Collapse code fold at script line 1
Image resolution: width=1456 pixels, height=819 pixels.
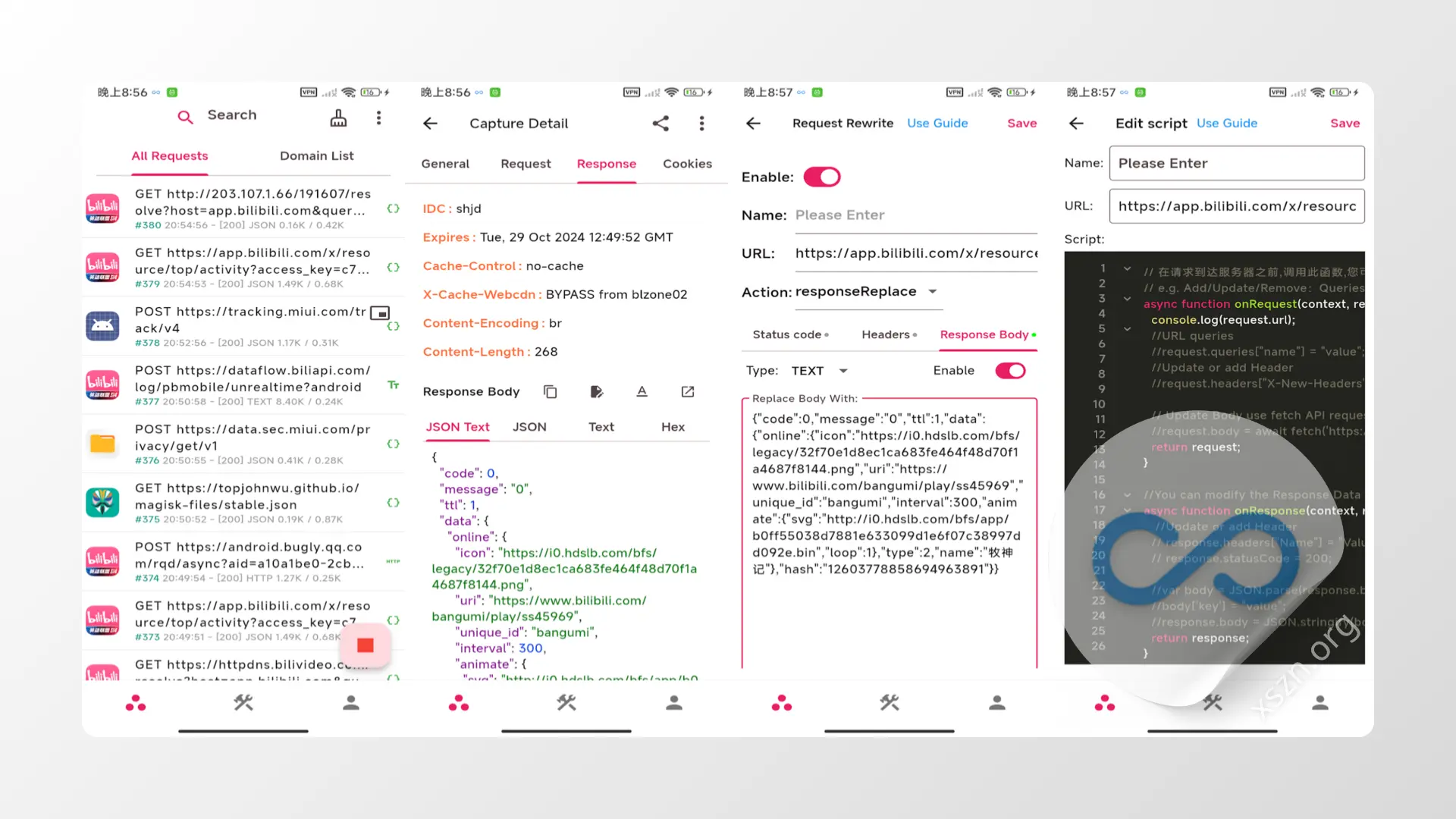1127,268
